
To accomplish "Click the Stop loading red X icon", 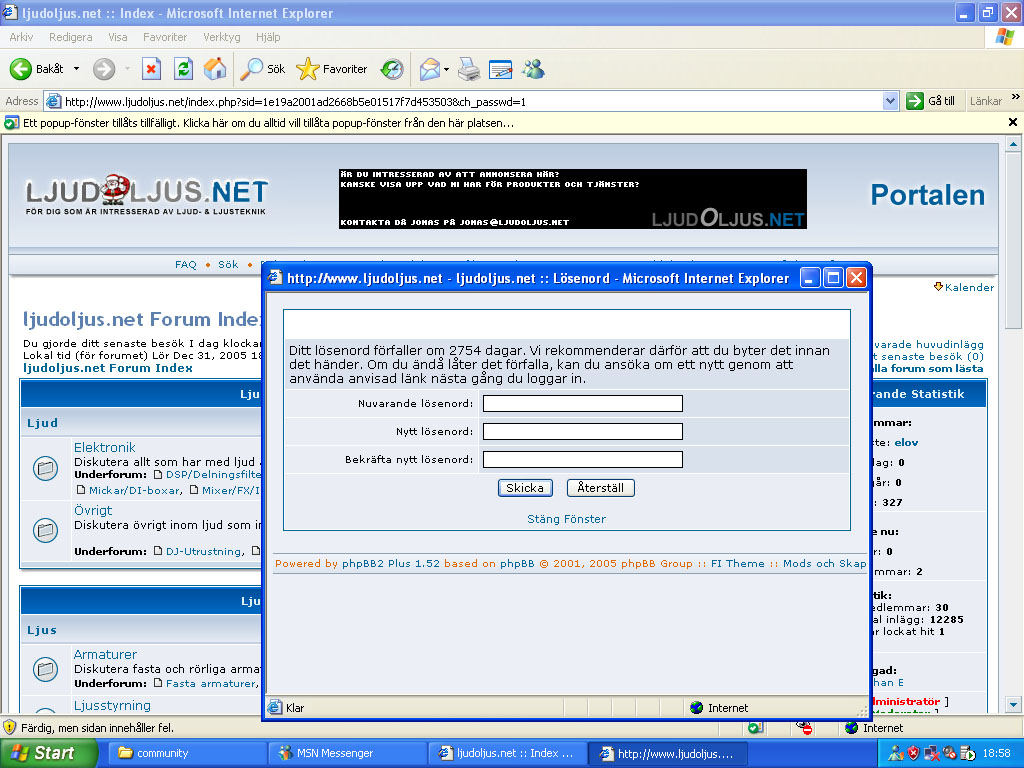I will click(151, 69).
